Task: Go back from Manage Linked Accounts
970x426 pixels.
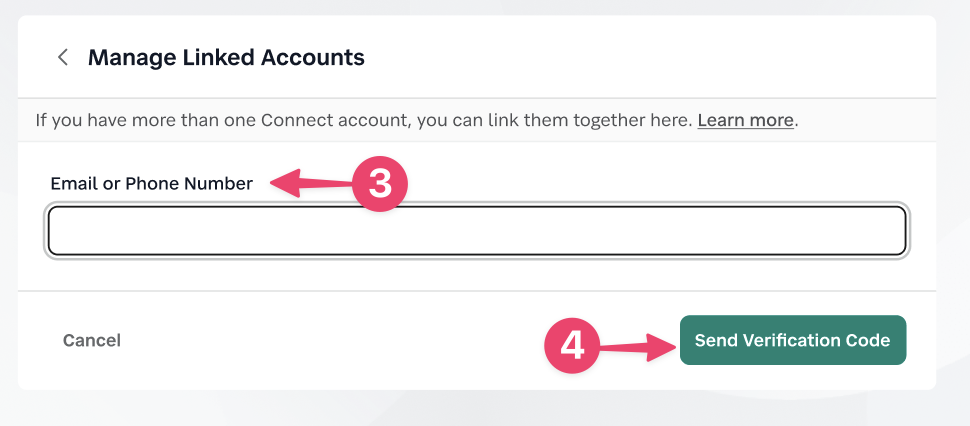Action: click(63, 57)
